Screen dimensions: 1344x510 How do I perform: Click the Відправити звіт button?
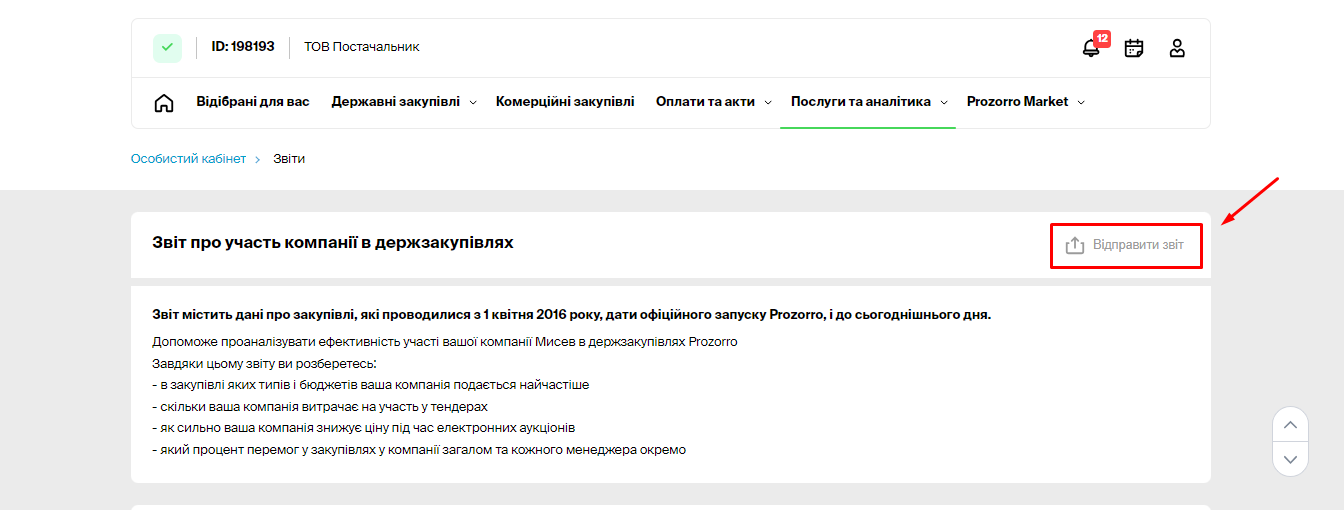pos(1126,245)
